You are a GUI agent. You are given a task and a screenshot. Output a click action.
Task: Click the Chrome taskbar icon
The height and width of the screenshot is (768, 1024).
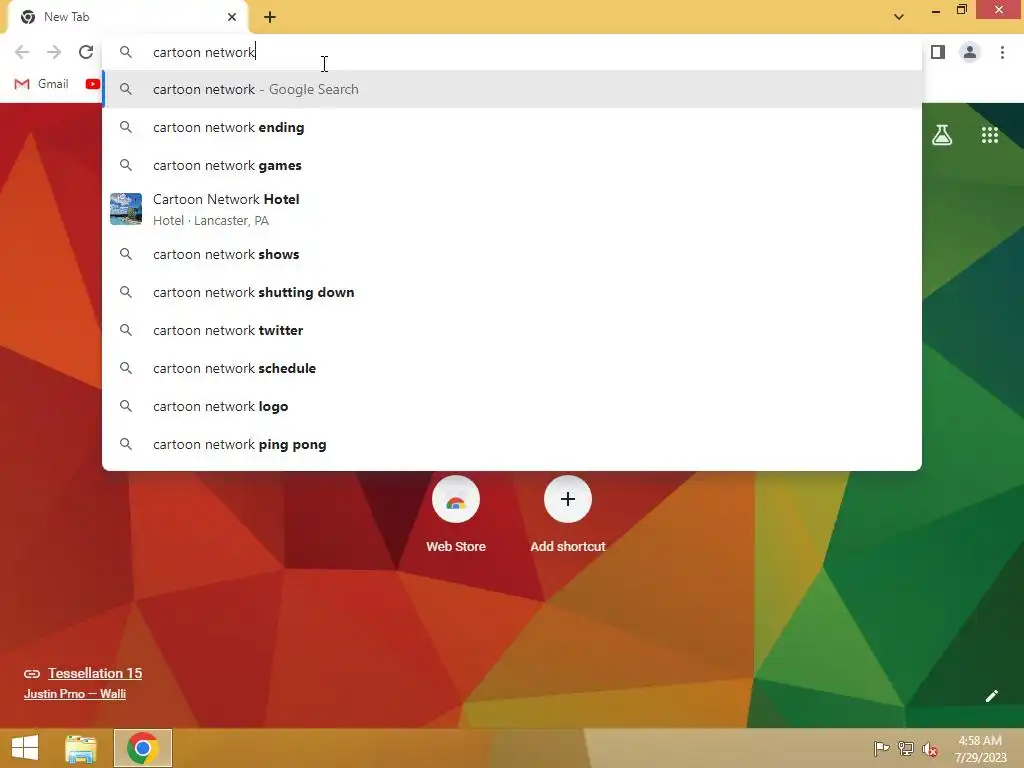coord(143,748)
